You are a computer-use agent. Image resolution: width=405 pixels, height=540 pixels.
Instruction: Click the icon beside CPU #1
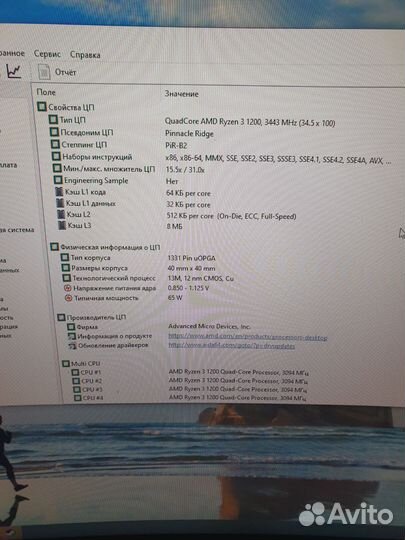click(75, 372)
